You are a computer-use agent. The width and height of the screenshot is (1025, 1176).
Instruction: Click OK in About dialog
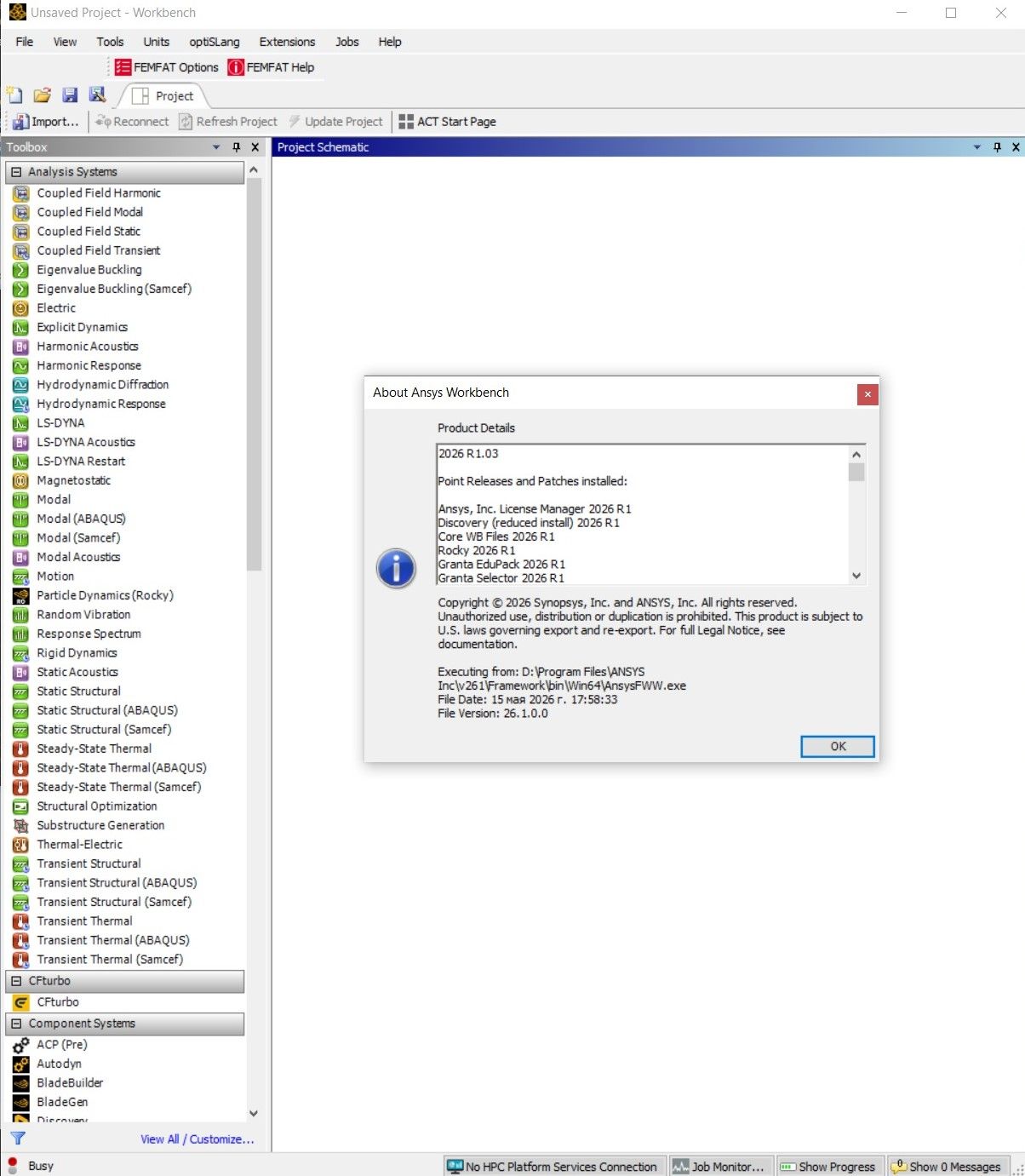point(838,746)
